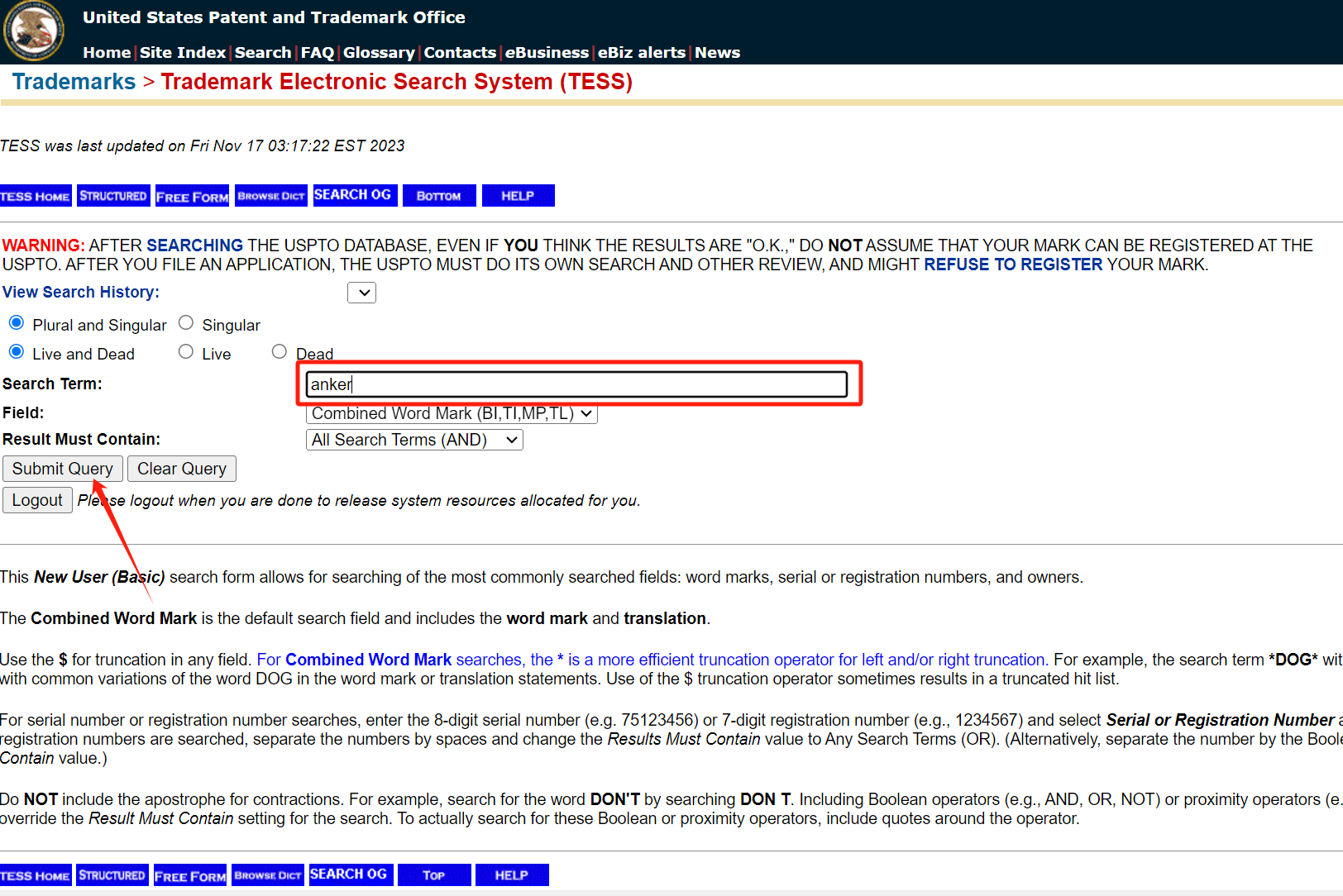Open the Result Must Contain dropdown

414,440
